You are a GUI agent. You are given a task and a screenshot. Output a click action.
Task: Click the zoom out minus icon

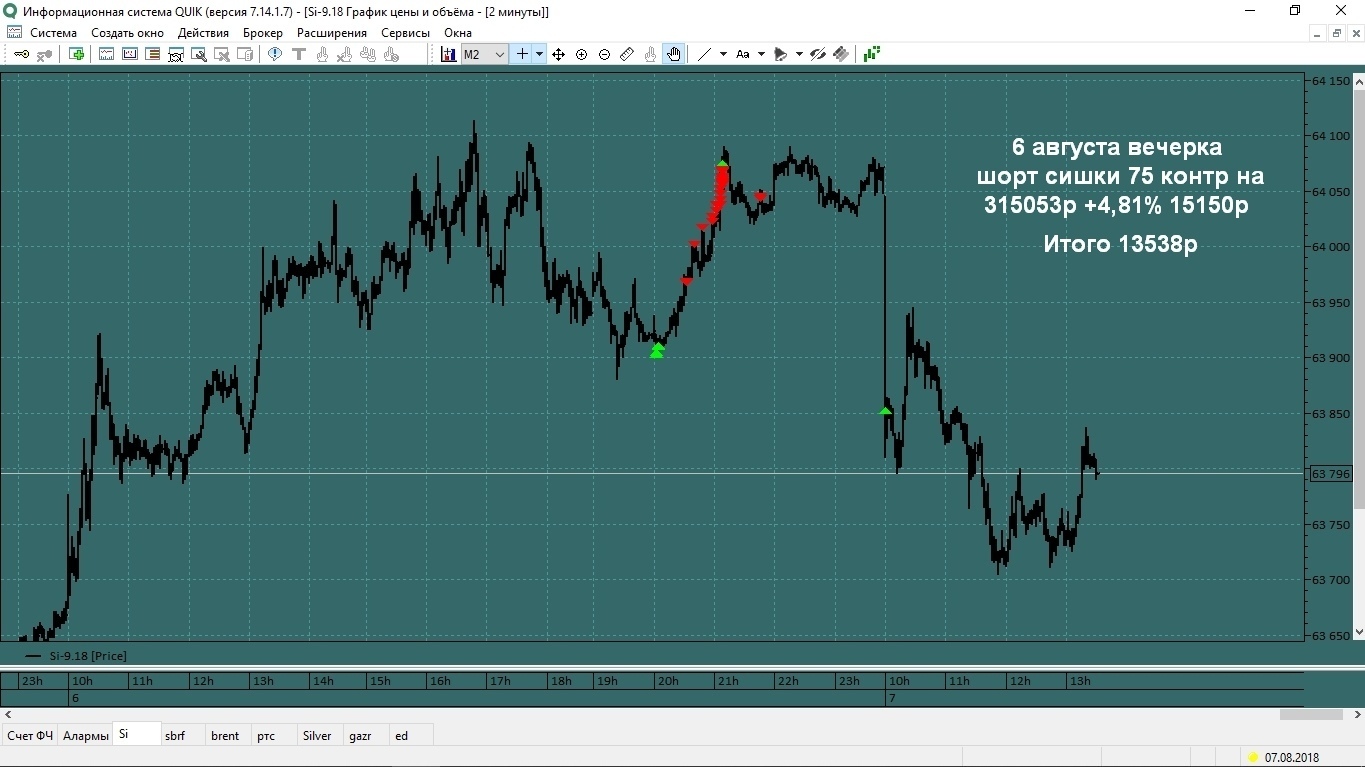click(604, 54)
